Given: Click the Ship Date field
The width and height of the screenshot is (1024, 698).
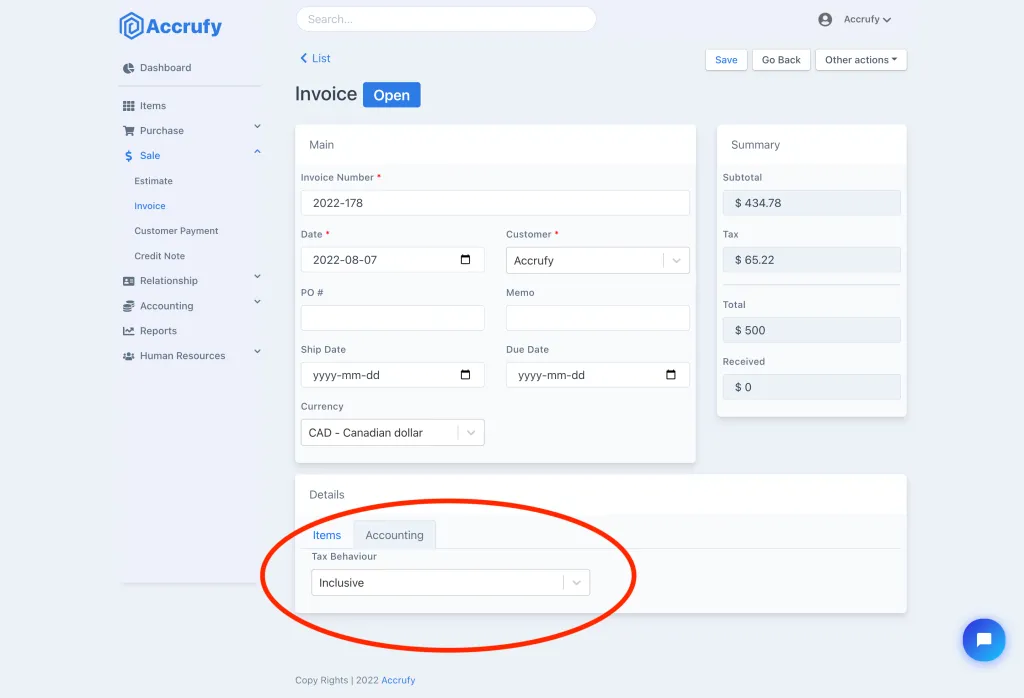Looking at the screenshot, I should [392, 375].
